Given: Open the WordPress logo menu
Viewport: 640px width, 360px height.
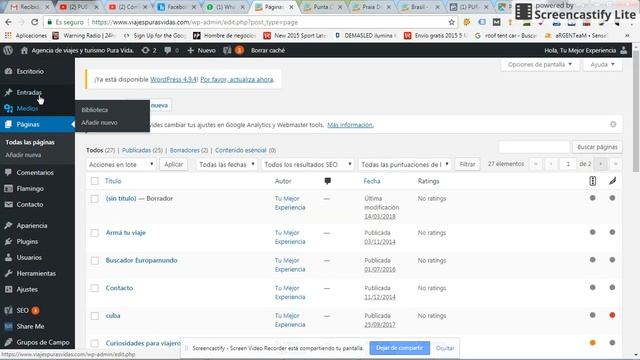Looking at the screenshot, I should 8,51.
